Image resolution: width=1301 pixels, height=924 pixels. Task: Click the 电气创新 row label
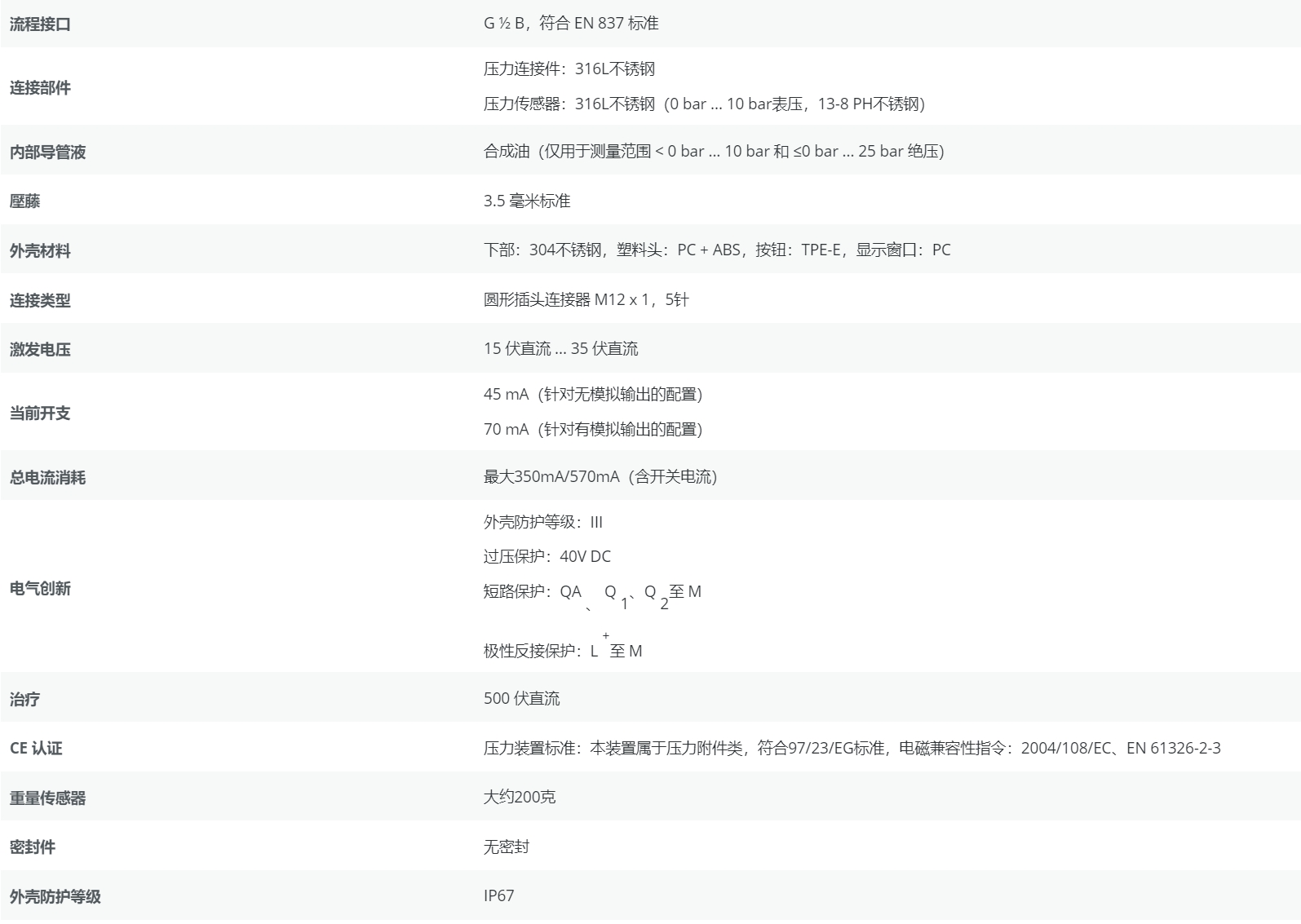pyautogui.click(x=40, y=589)
